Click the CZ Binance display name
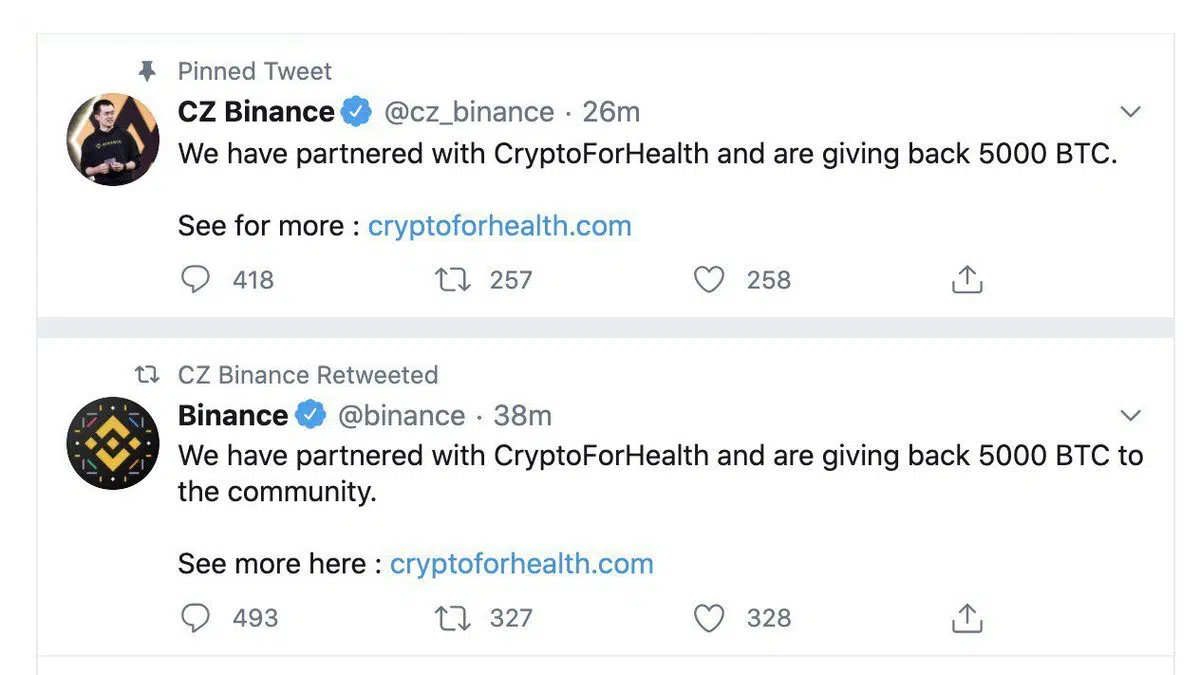The image size is (1200, 675). tap(256, 112)
